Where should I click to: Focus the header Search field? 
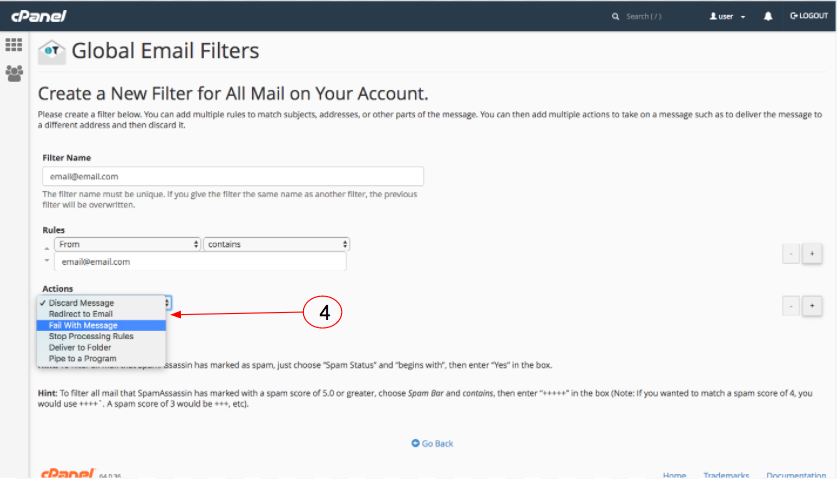pos(644,17)
